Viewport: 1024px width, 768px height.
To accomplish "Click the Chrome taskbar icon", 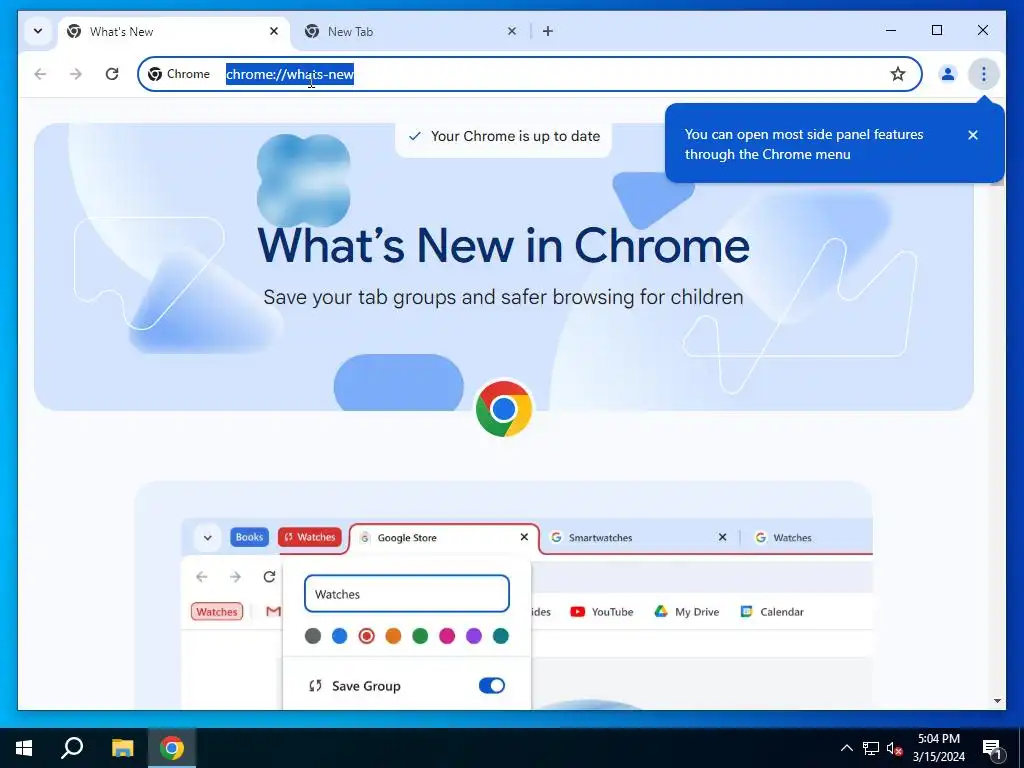I will (172, 748).
